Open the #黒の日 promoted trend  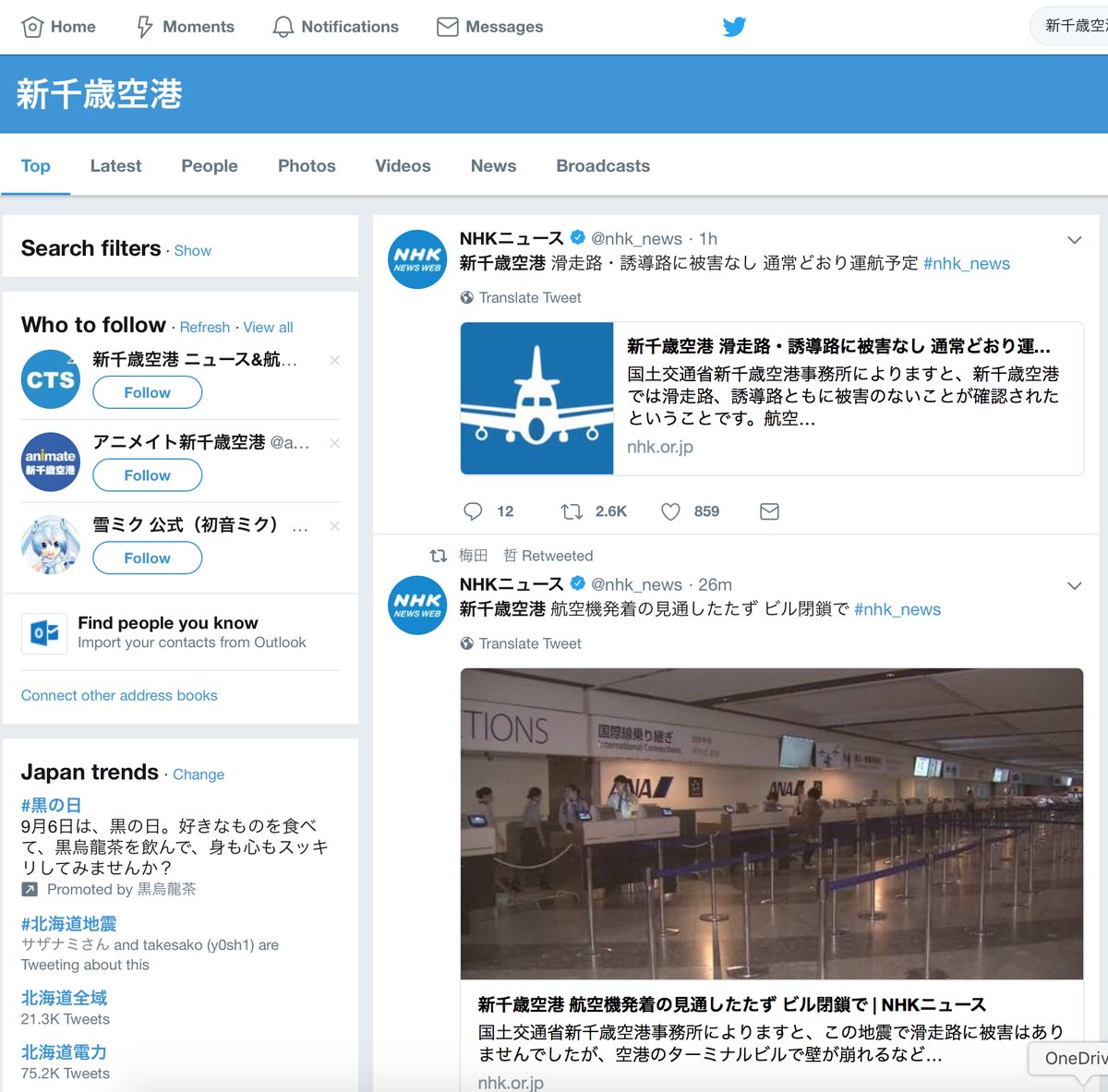51,805
